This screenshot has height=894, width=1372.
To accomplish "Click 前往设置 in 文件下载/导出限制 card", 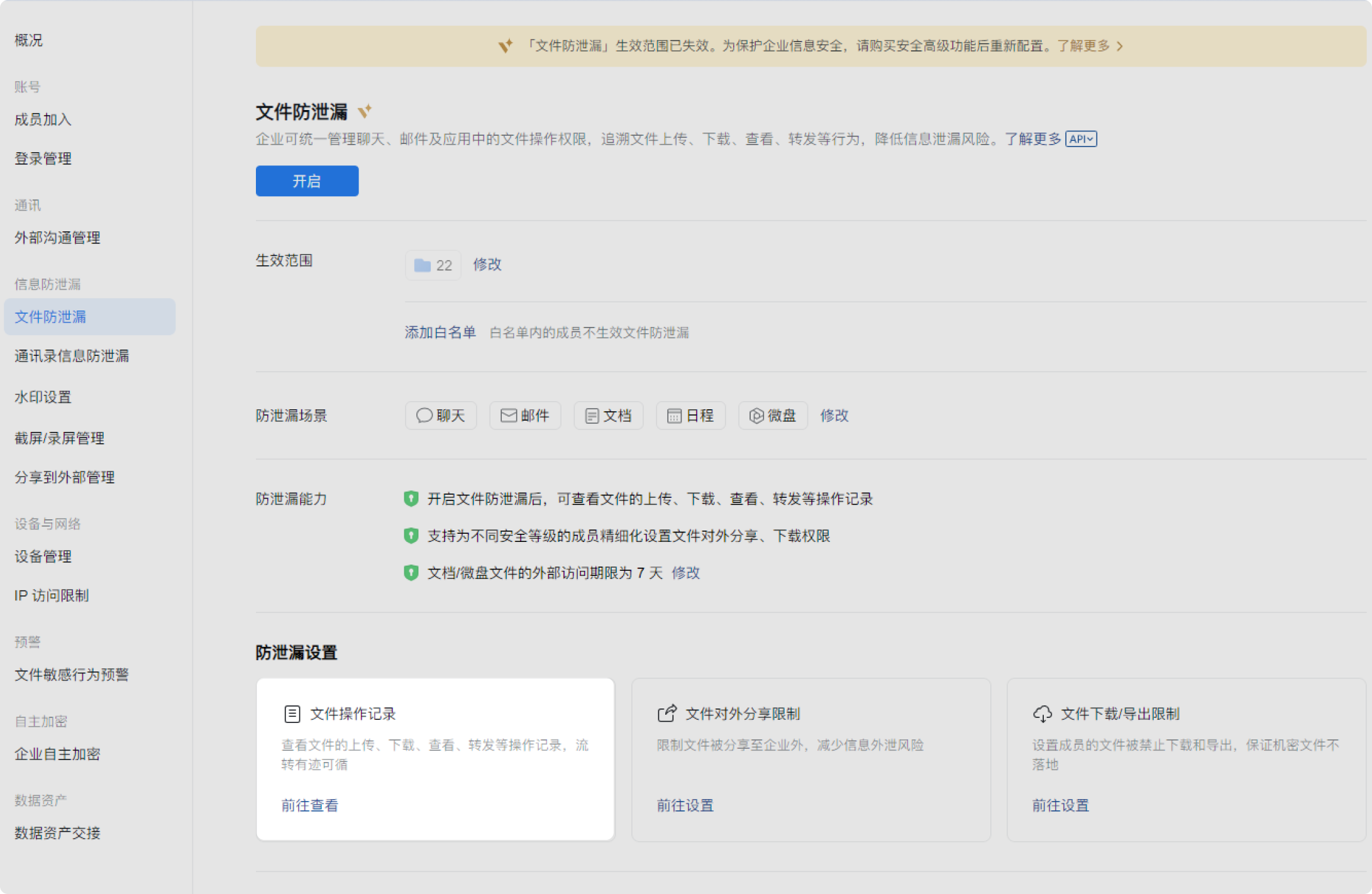I will [x=1060, y=805].
